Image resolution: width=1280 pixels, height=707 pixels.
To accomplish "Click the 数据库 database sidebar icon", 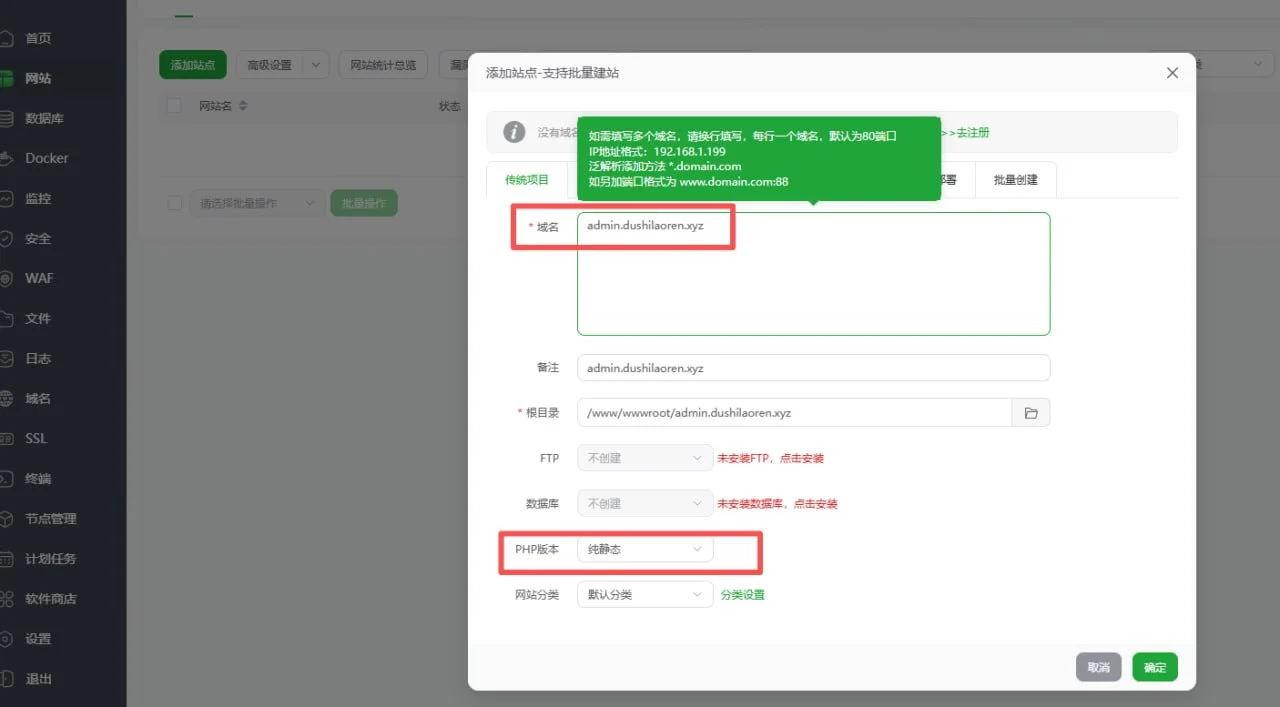I will pyautogui.click(x=6, y=118).
